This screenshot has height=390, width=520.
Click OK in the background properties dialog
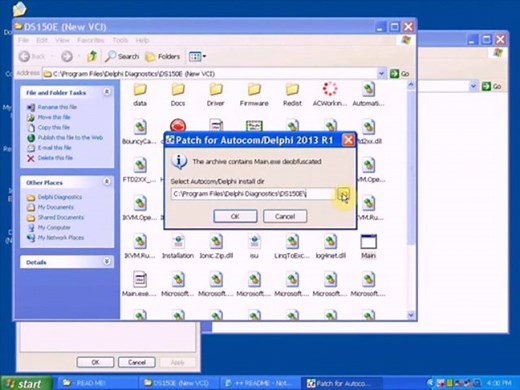coord(95,362)
